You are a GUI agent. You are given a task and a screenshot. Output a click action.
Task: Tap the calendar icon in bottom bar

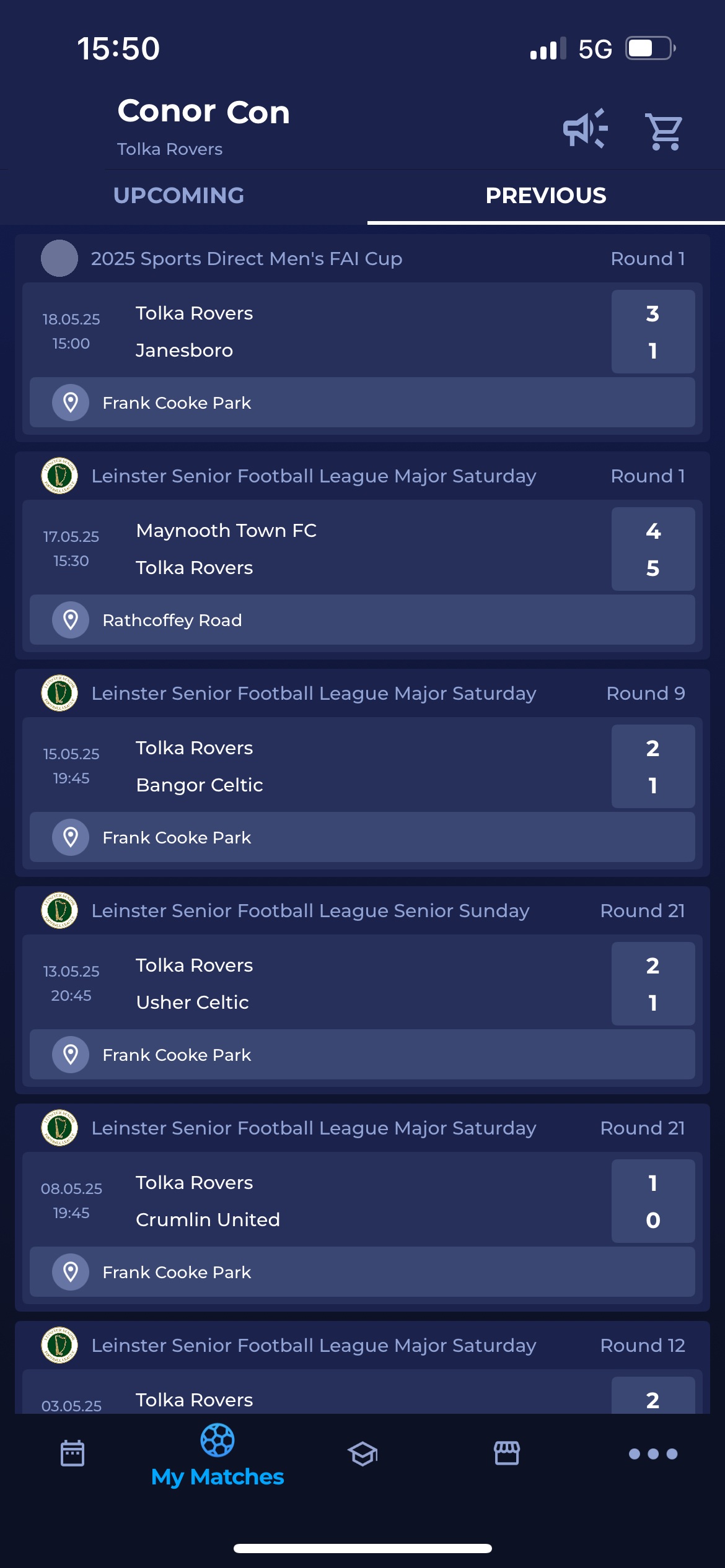pyautogui.click(x=72, y=1453)
